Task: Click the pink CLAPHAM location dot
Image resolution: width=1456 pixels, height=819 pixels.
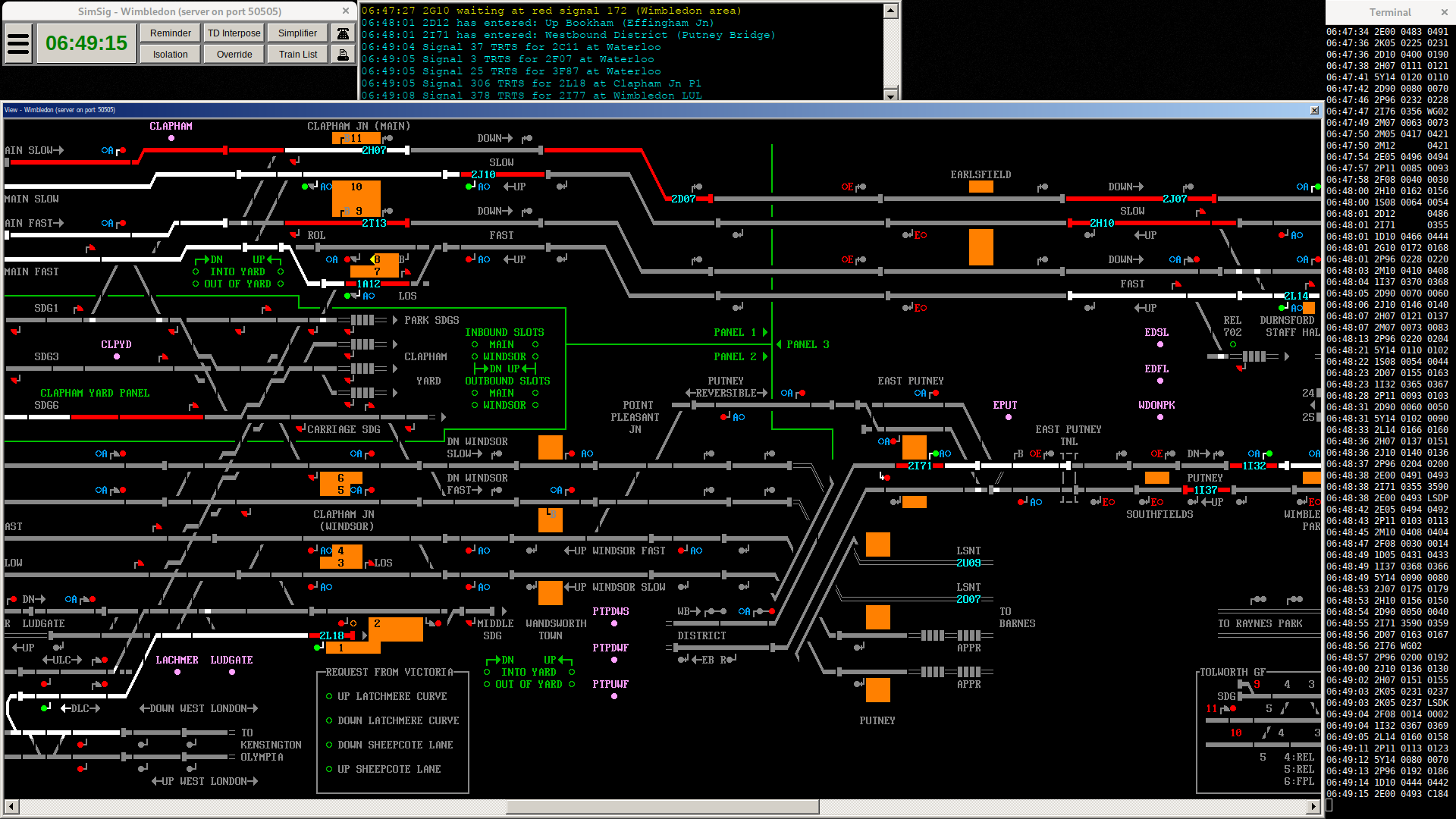Action: [171, 138]
